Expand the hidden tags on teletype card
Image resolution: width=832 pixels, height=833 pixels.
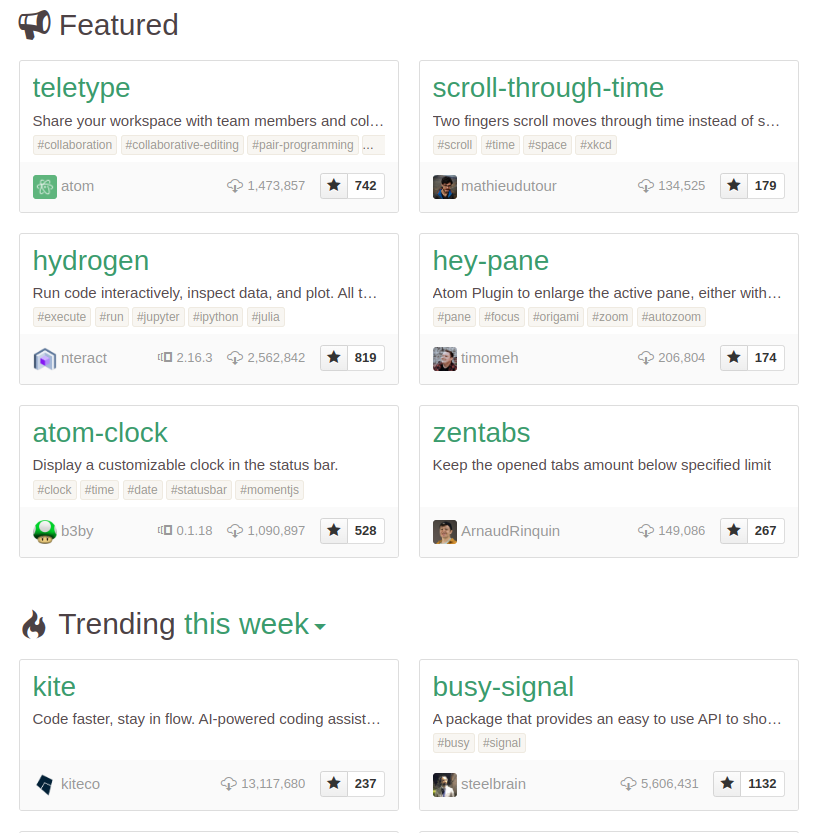pos(368,144)
